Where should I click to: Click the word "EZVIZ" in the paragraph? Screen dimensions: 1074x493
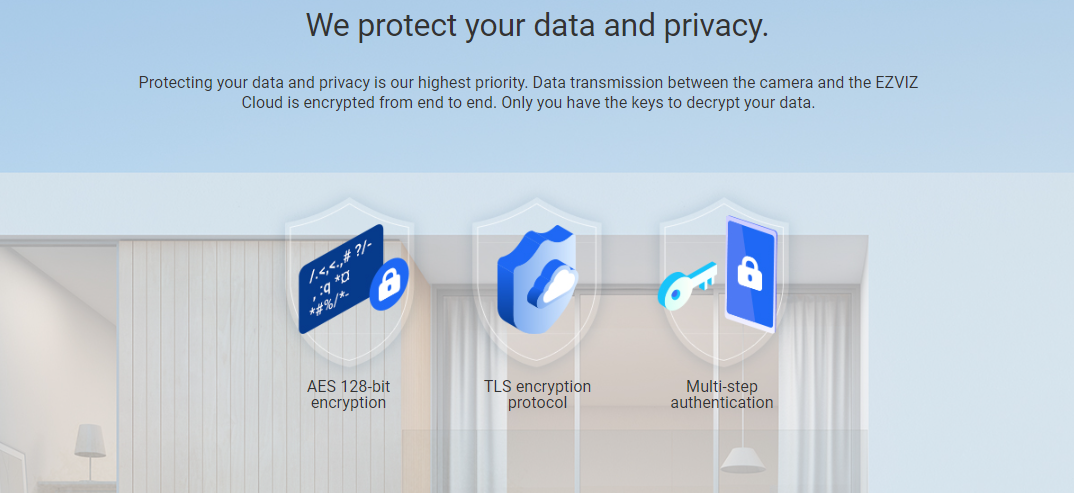coord(893,82)
